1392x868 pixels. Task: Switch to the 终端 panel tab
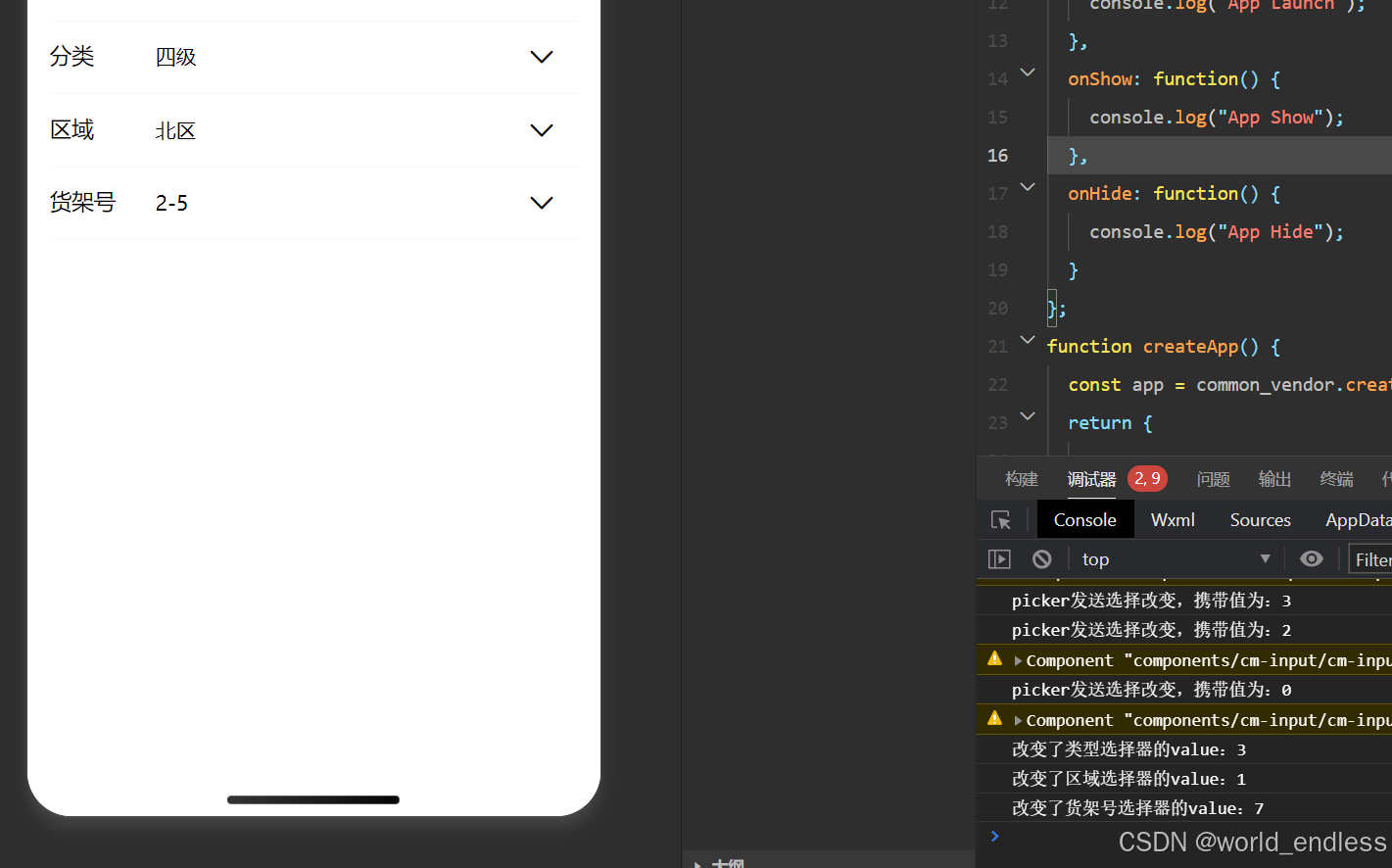click(1336, 479)
